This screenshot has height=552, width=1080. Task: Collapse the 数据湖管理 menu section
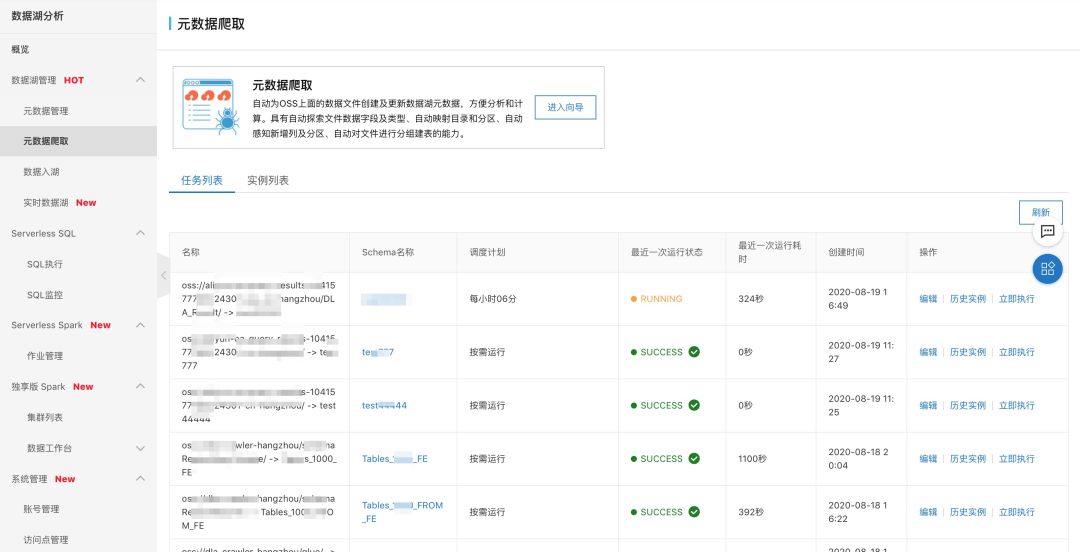coord(140,80)
